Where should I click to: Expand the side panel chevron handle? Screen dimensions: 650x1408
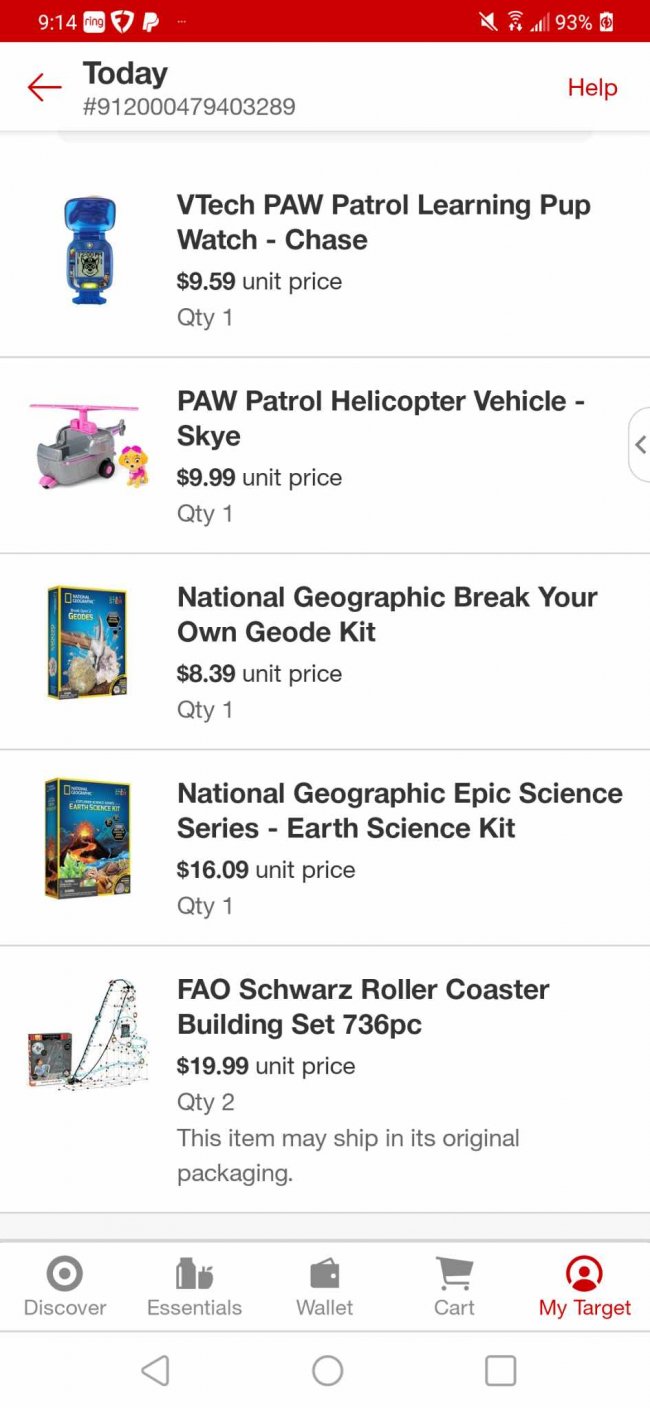[640, 444]
